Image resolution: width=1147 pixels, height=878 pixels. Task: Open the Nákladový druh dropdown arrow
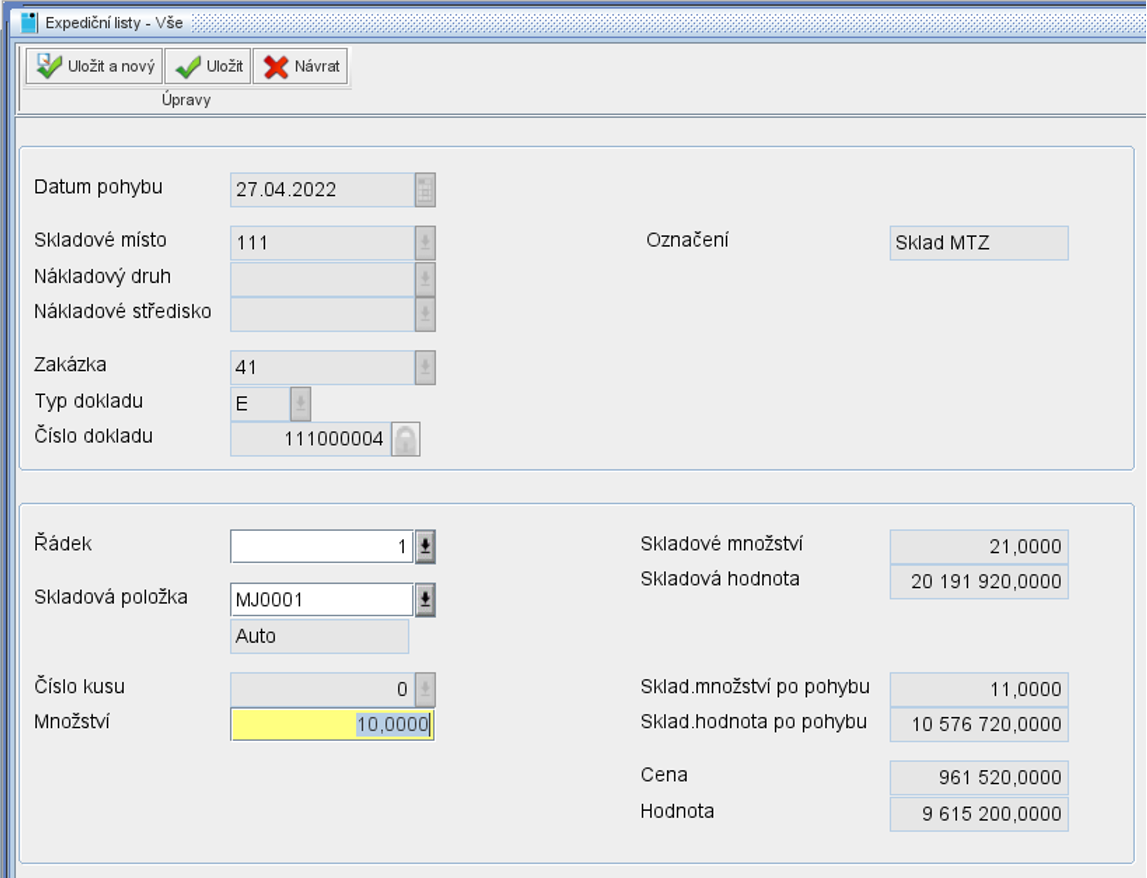click(425, 279)
